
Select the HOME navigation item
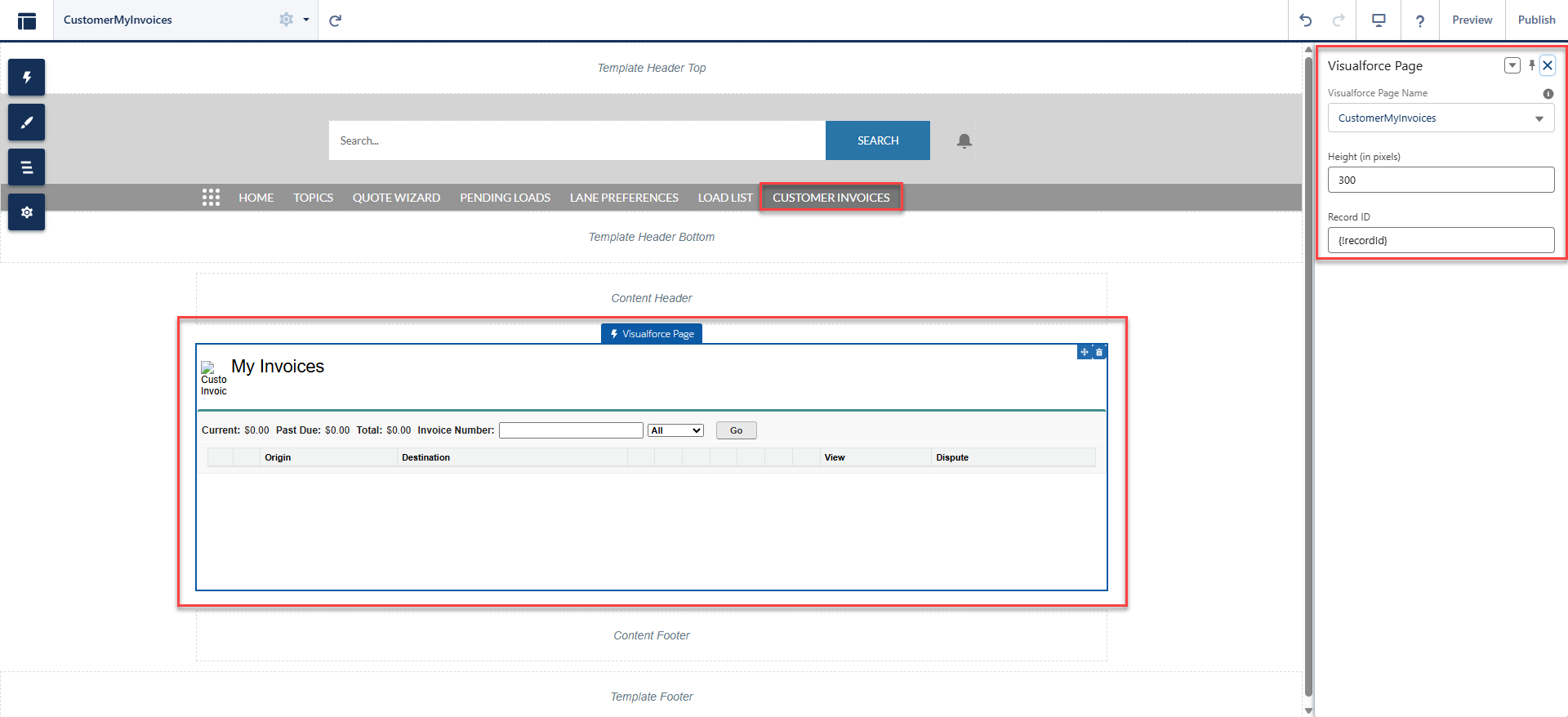[256, 198]
